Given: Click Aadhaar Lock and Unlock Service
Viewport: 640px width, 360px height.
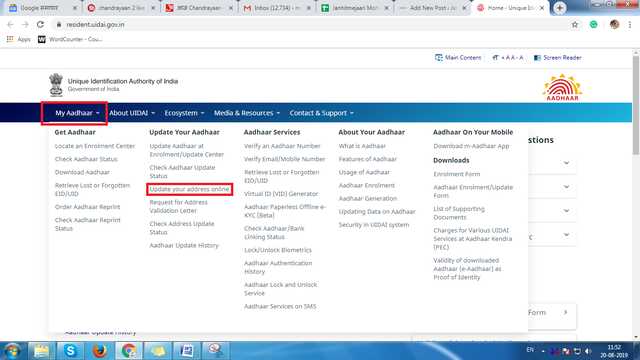Looking at the screenshot, I should click(x=280, y=289).
